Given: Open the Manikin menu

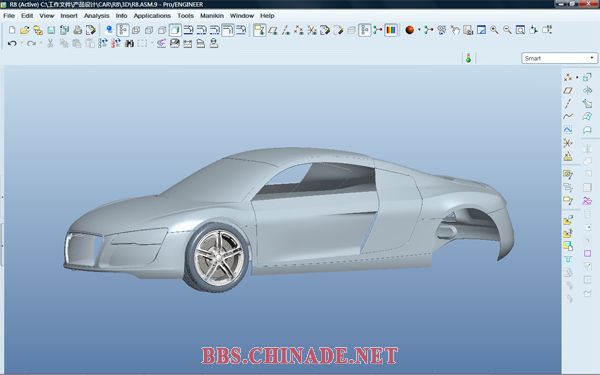Looking at the screenshot, I should click(x=212, y=16).
